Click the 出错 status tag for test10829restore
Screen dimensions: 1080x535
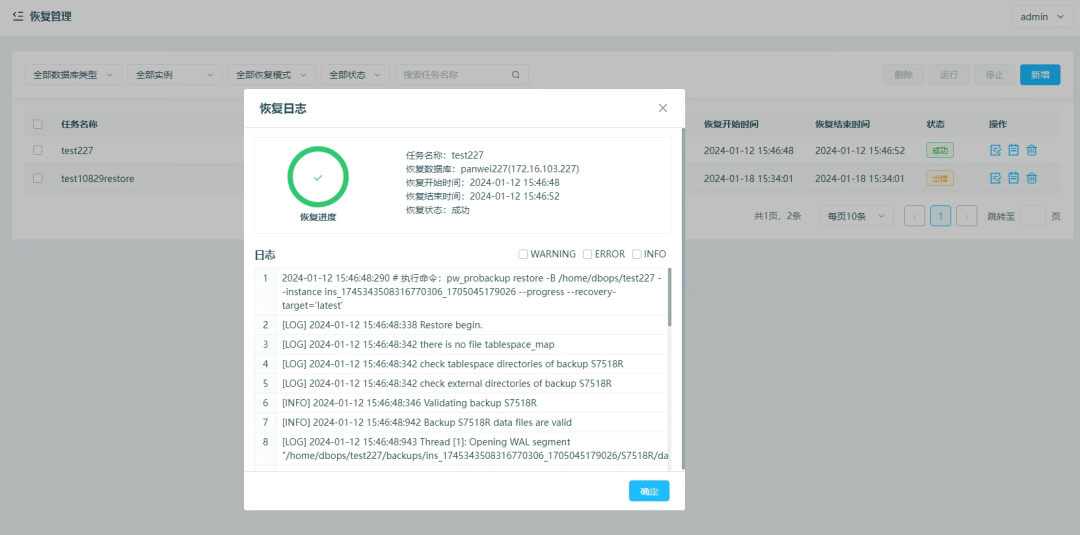coord(939,178)
